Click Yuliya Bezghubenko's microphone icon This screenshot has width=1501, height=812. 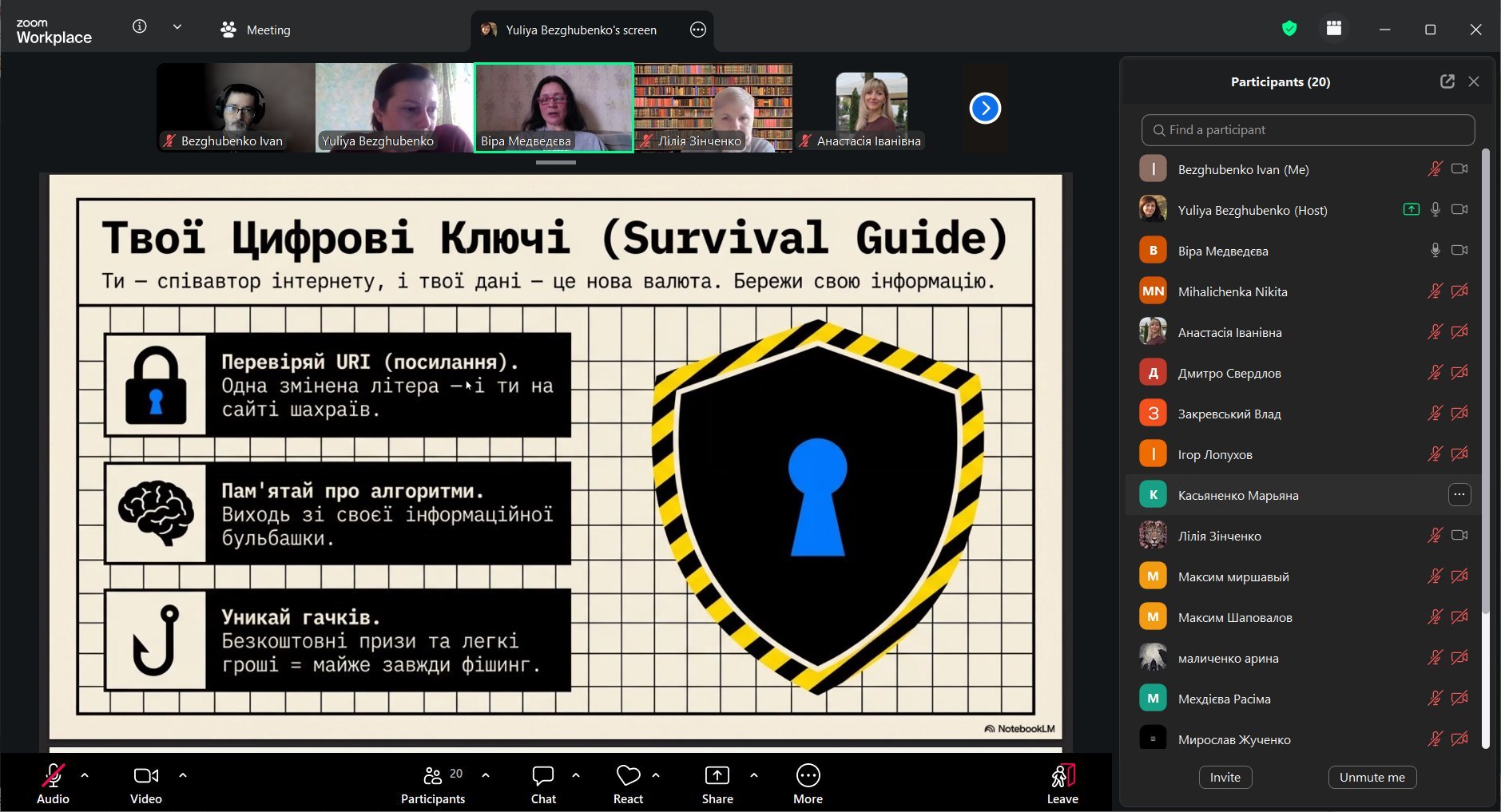coord(1435,210)
